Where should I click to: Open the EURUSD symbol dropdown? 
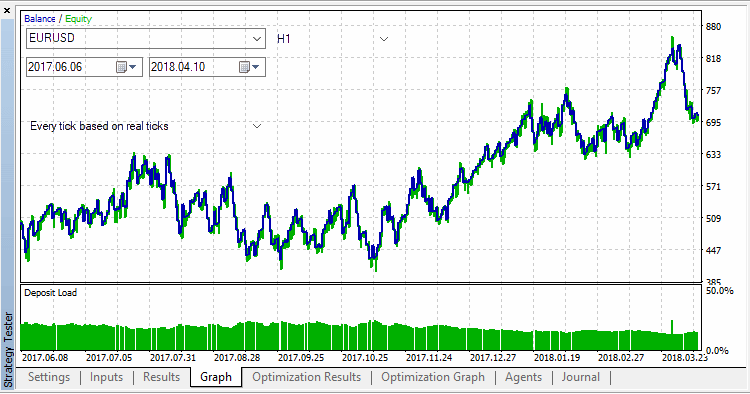(x=257, y=39)
